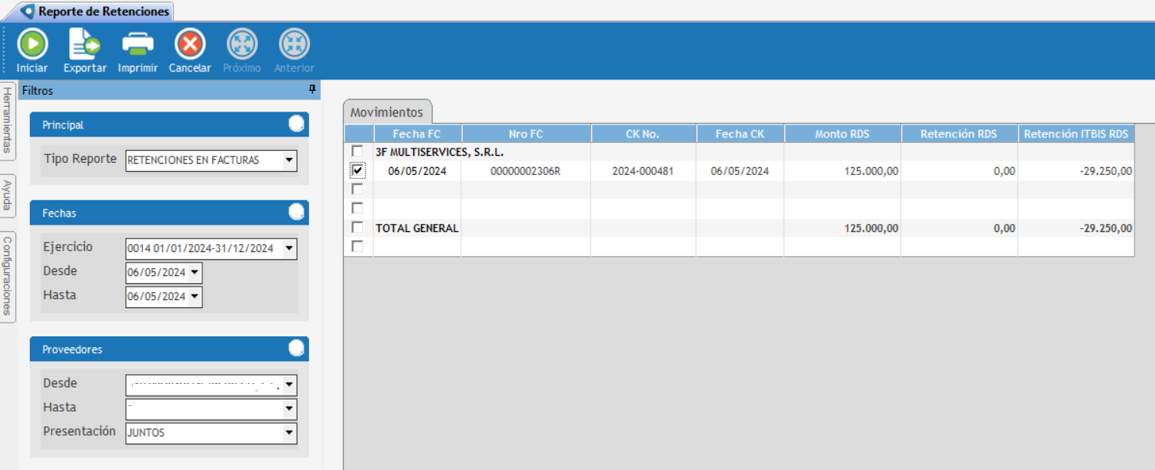Sort by Monto RDS column header
This screenshot has height=470, width=1155.
pos(843,133)
